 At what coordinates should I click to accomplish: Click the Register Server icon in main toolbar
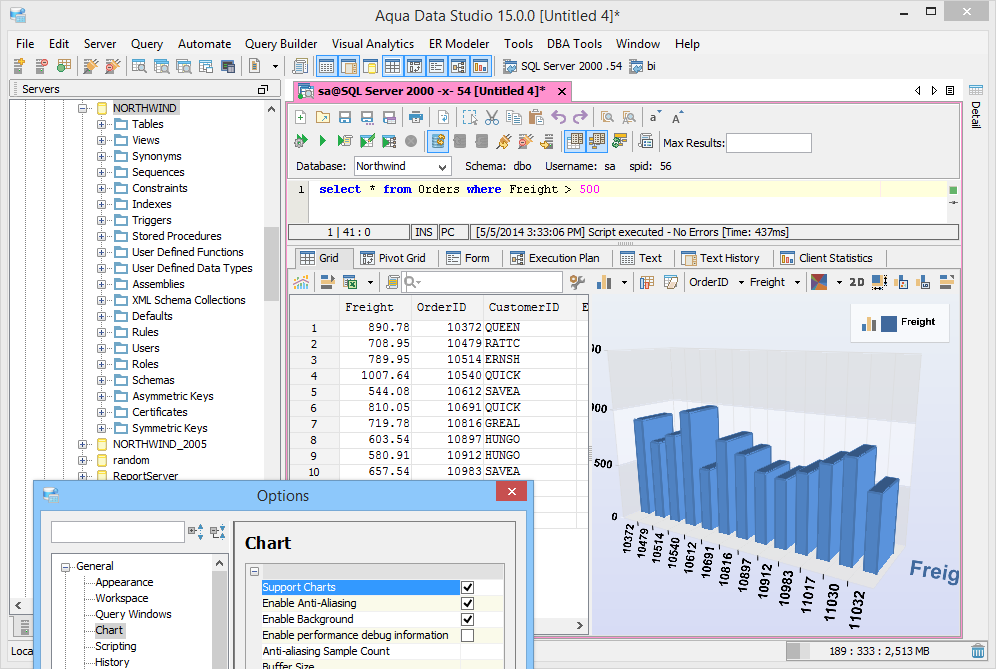19,65
